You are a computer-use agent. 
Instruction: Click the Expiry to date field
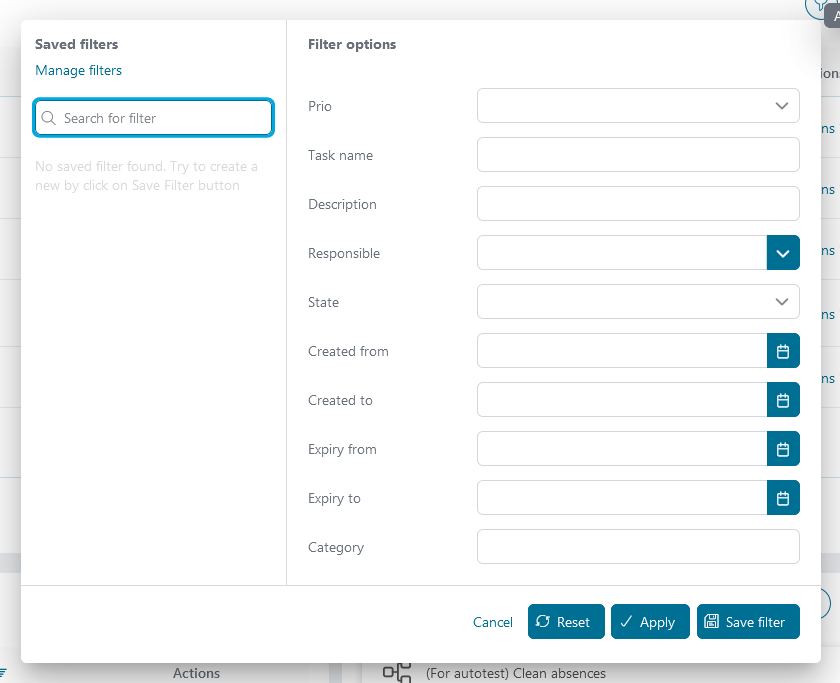pos(622,498)
